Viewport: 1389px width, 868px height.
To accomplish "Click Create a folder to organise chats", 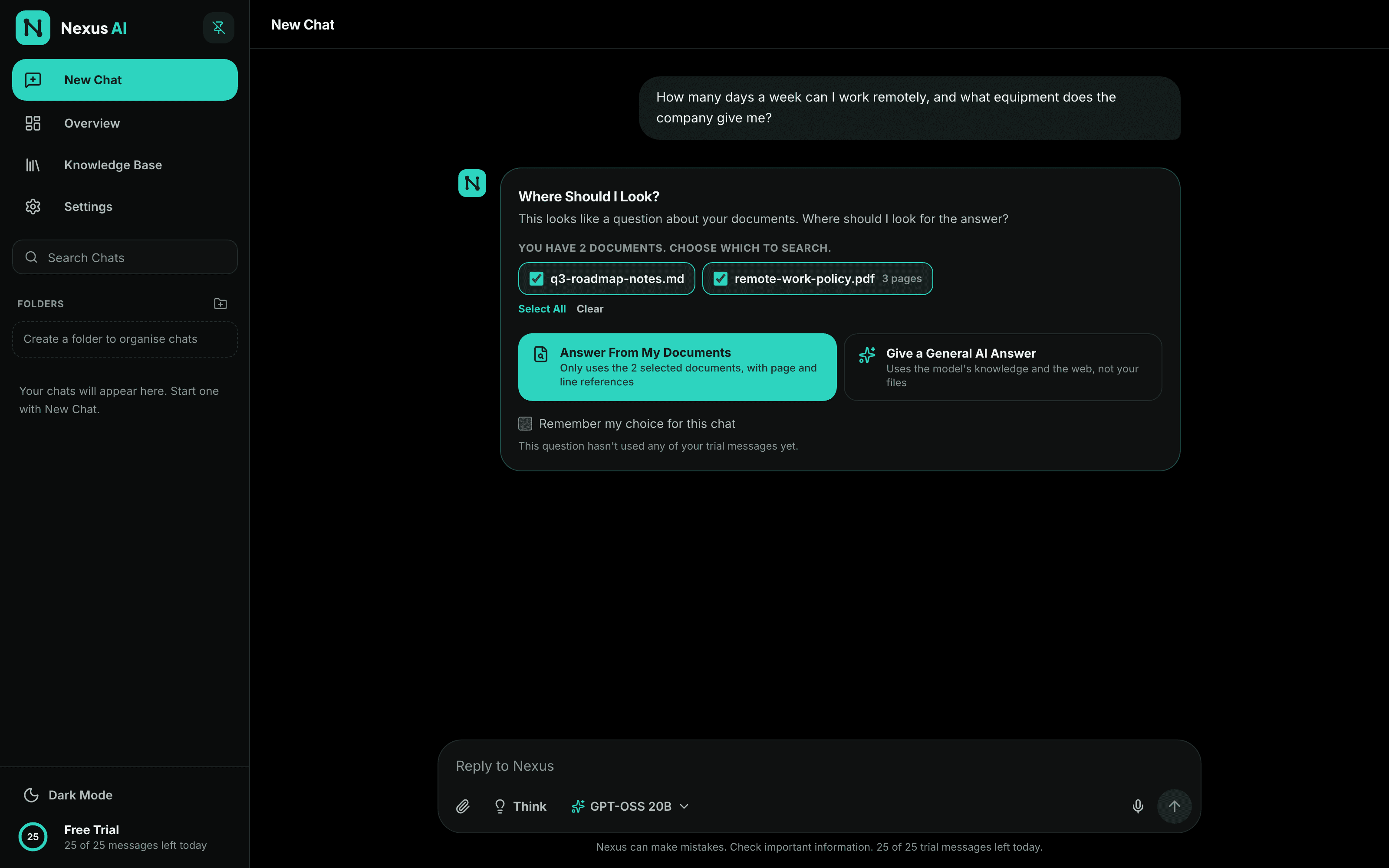I will click(125, 339).
